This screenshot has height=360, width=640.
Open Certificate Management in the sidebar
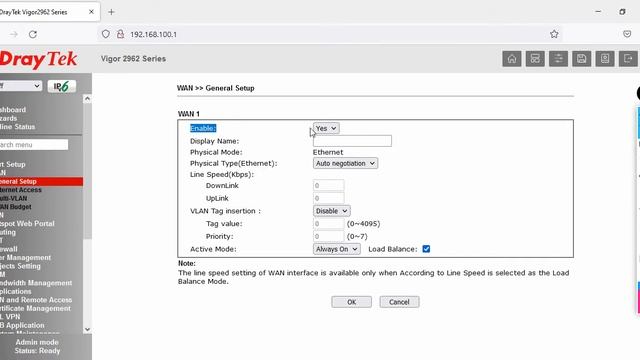click(x=35, y=309)
